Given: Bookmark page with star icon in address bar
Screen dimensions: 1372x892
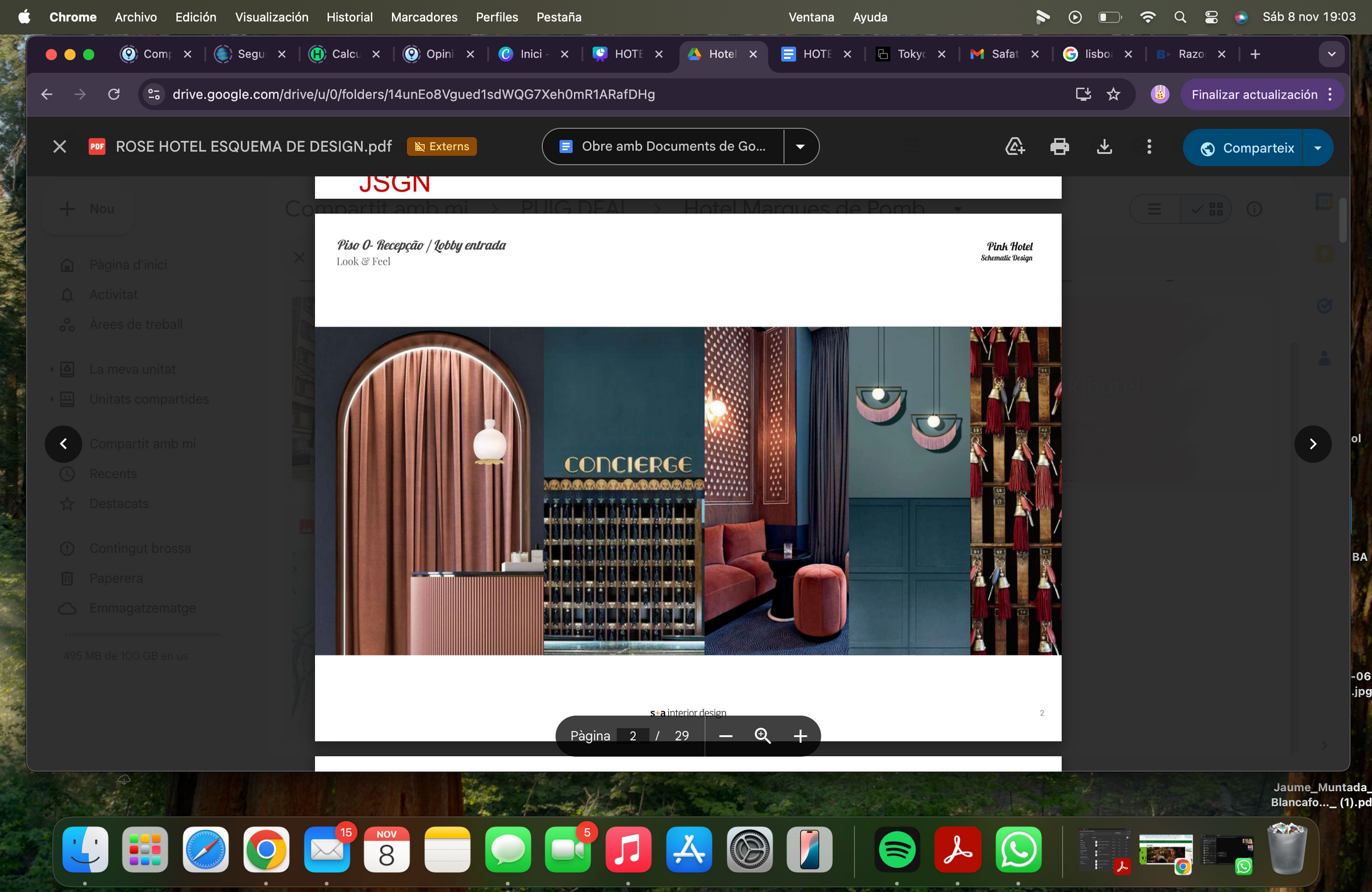Looking at the screenshot, I should coord(1113,94).
